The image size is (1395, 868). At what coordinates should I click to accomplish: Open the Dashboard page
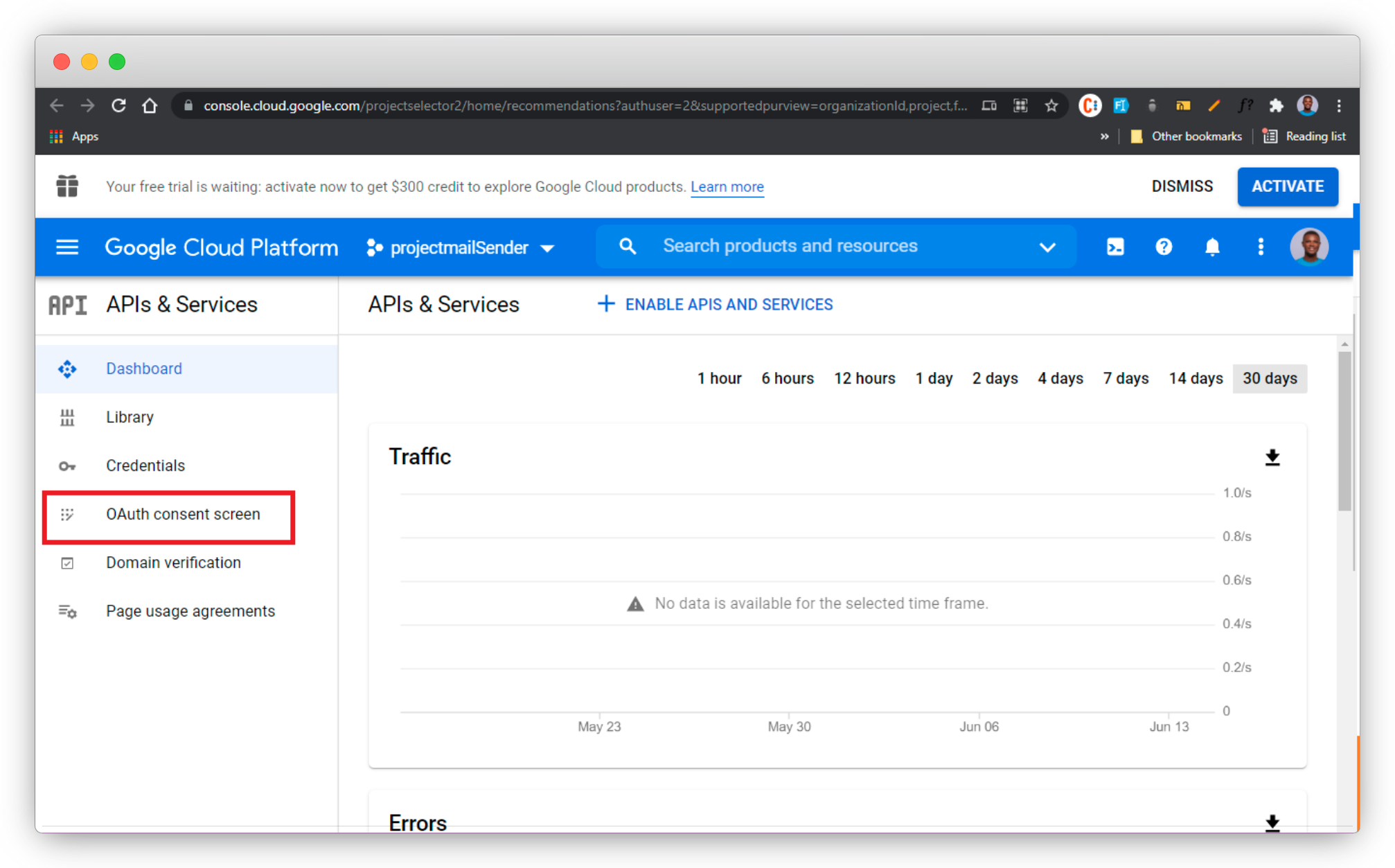[x=186, y=369]
